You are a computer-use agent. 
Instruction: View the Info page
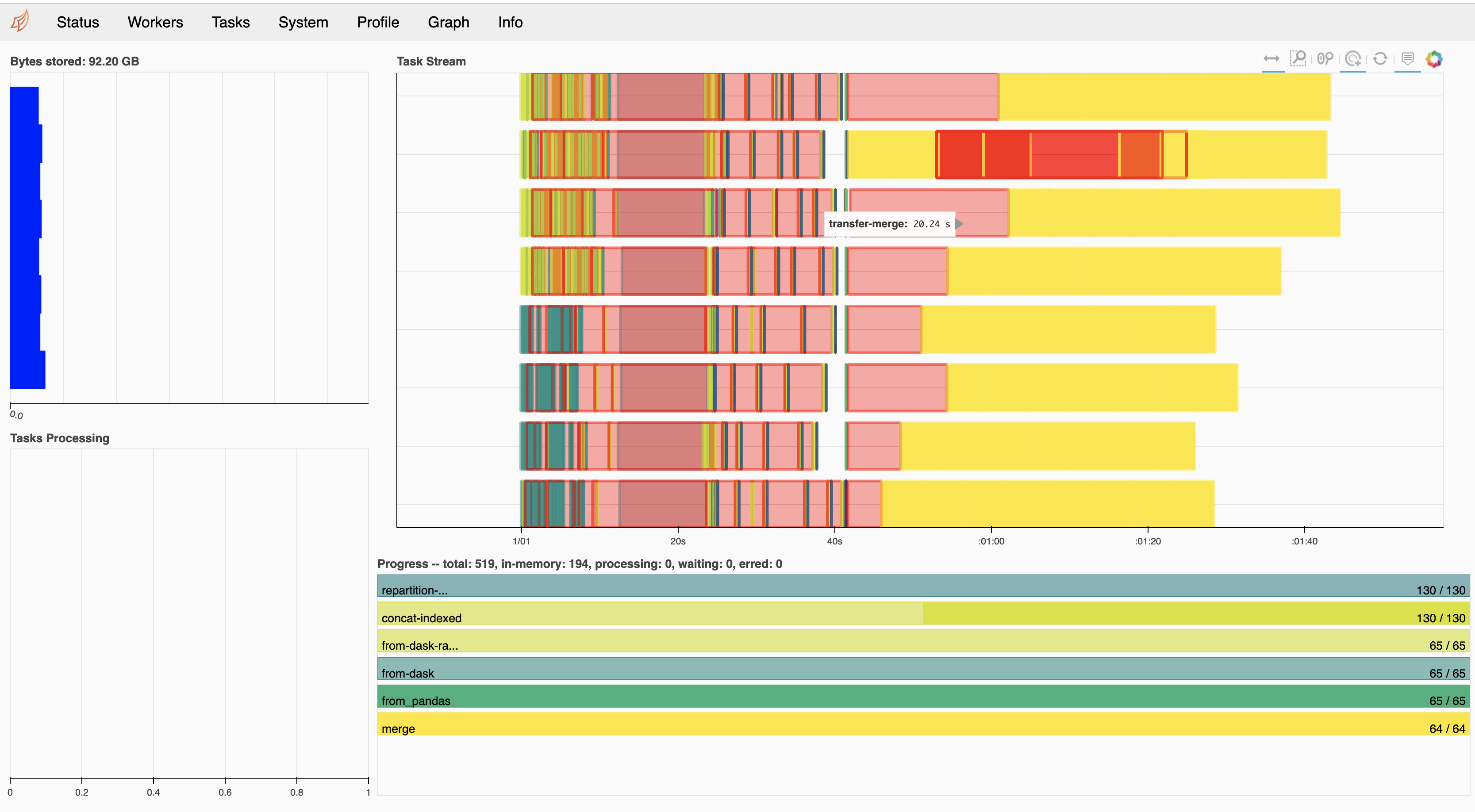click(510, 22)
